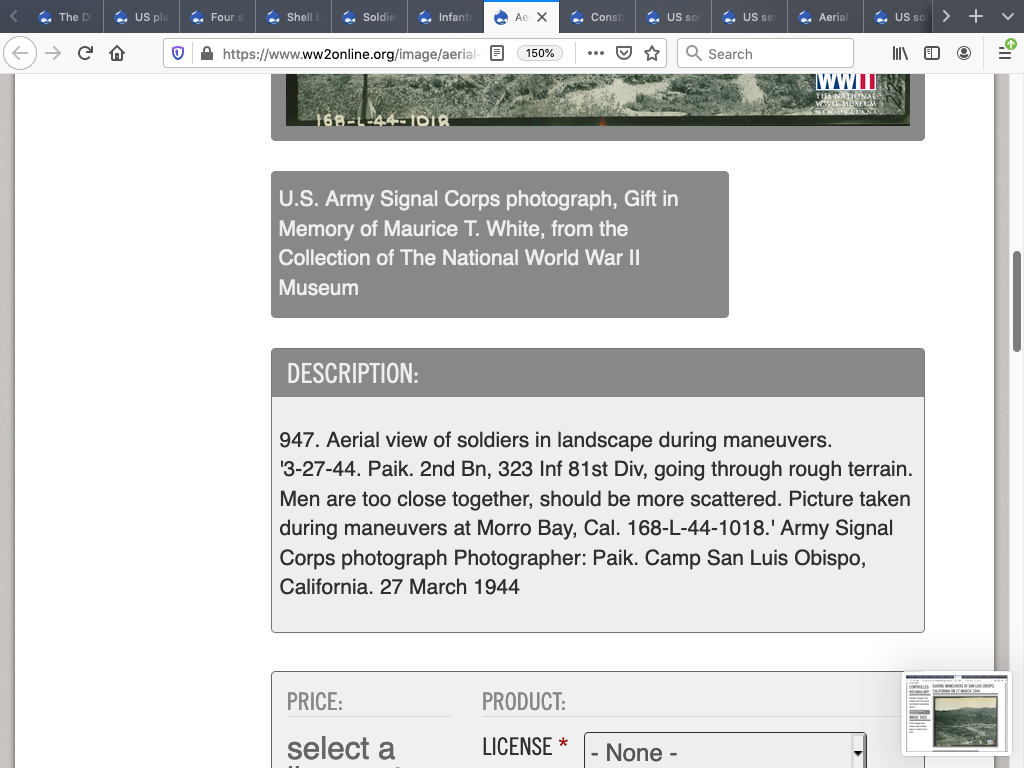Open Library bookshelf icon
Image resolution: width=1024 pixels, height=768 pixels.
(x=900, y=54)
